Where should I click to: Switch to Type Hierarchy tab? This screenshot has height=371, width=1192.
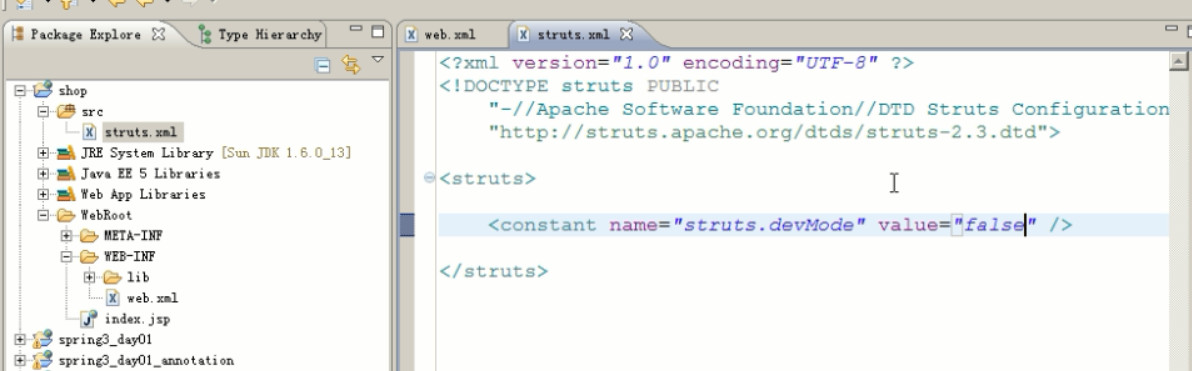point(260,34)
